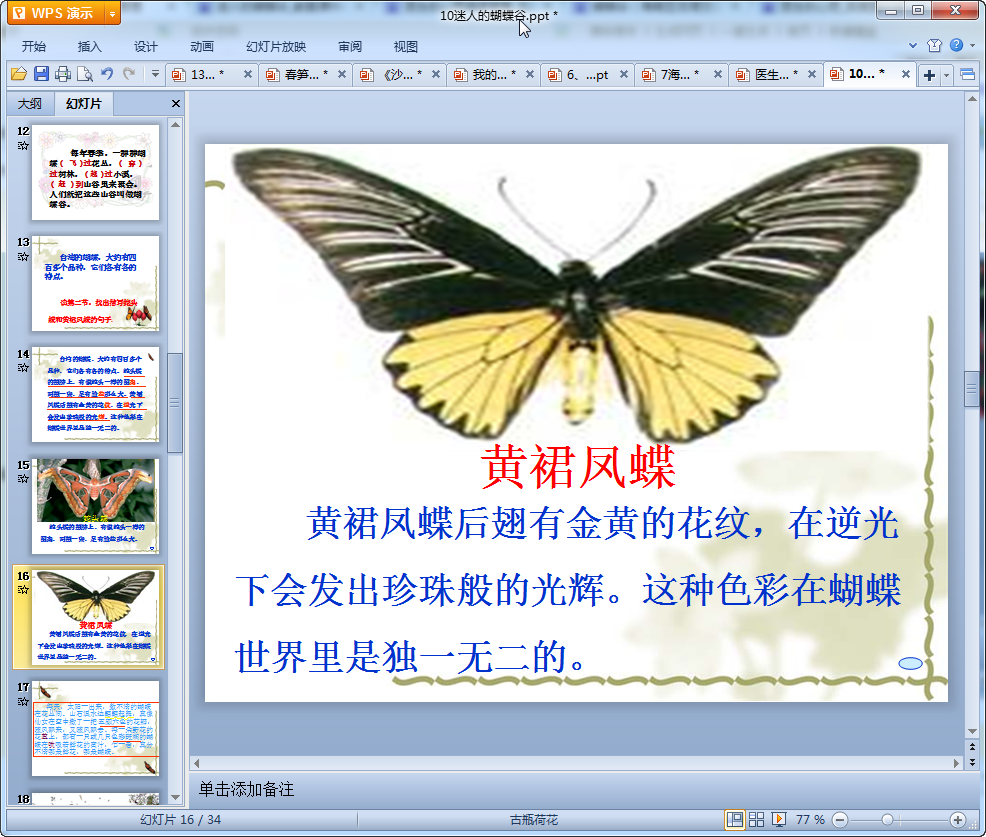Click the Open folder icon in toolbar
986x837 pixels.
coord(19,74)
